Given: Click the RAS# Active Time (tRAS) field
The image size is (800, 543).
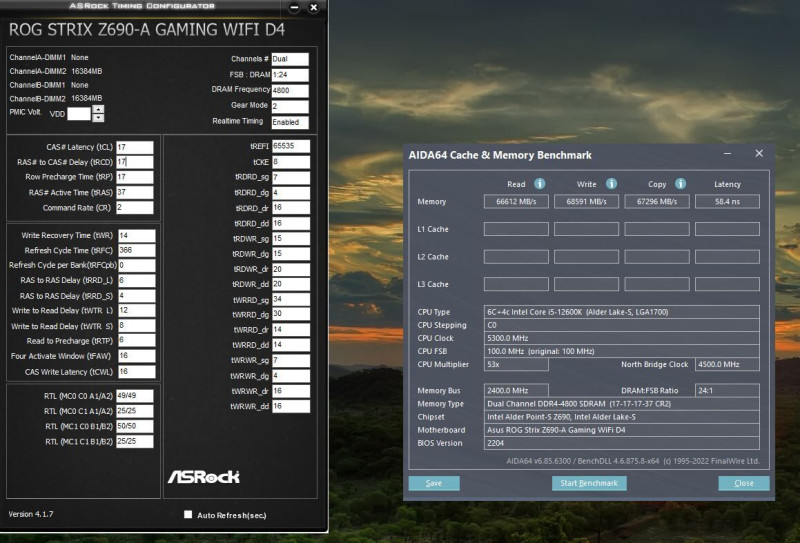Looking at the screenshot, I should [x=135, y=192].
